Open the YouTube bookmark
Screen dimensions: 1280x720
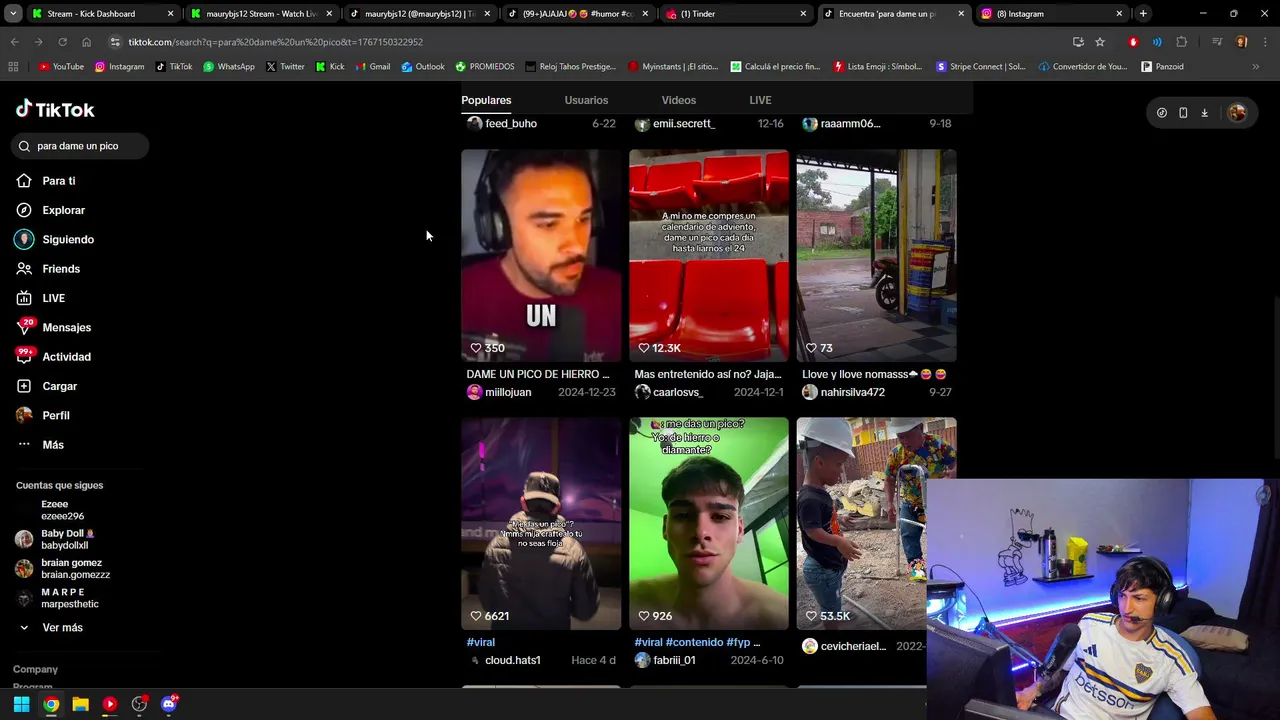pos(61,66)
